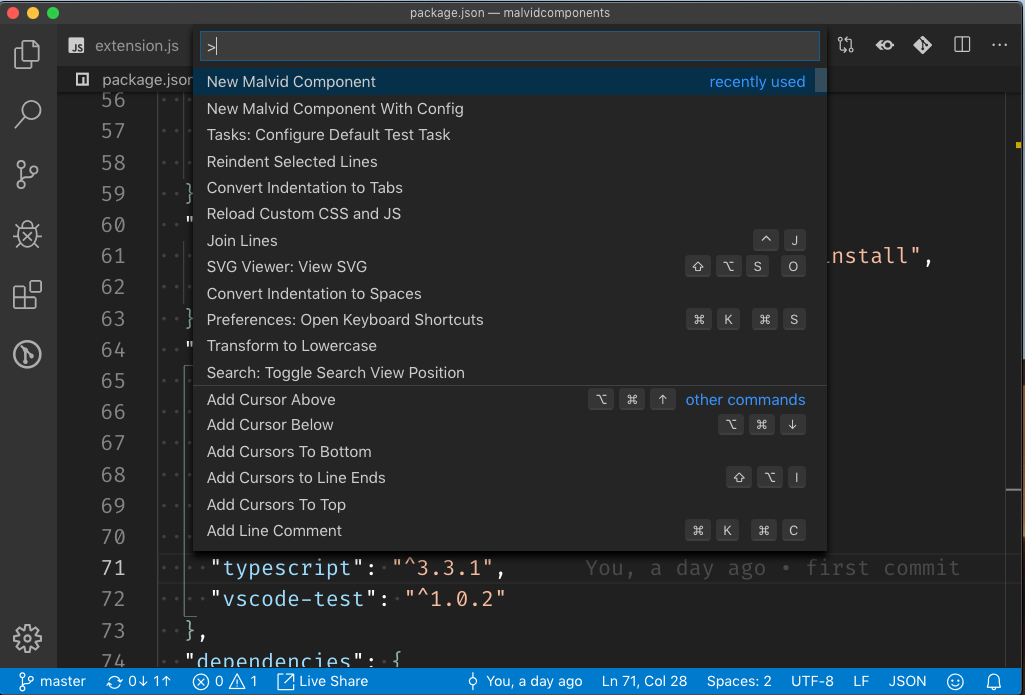1025x695 pixels.
Task: Open the Search view in activity bar
Action: [27, 114]
